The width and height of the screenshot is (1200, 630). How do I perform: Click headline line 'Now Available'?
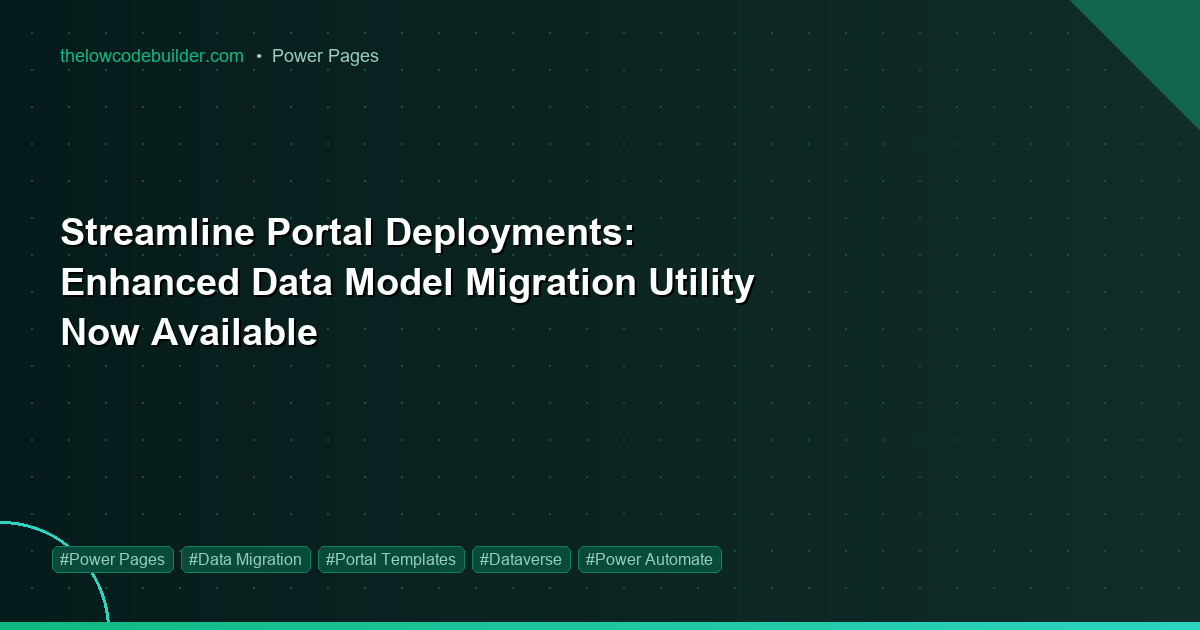(189, 333)
